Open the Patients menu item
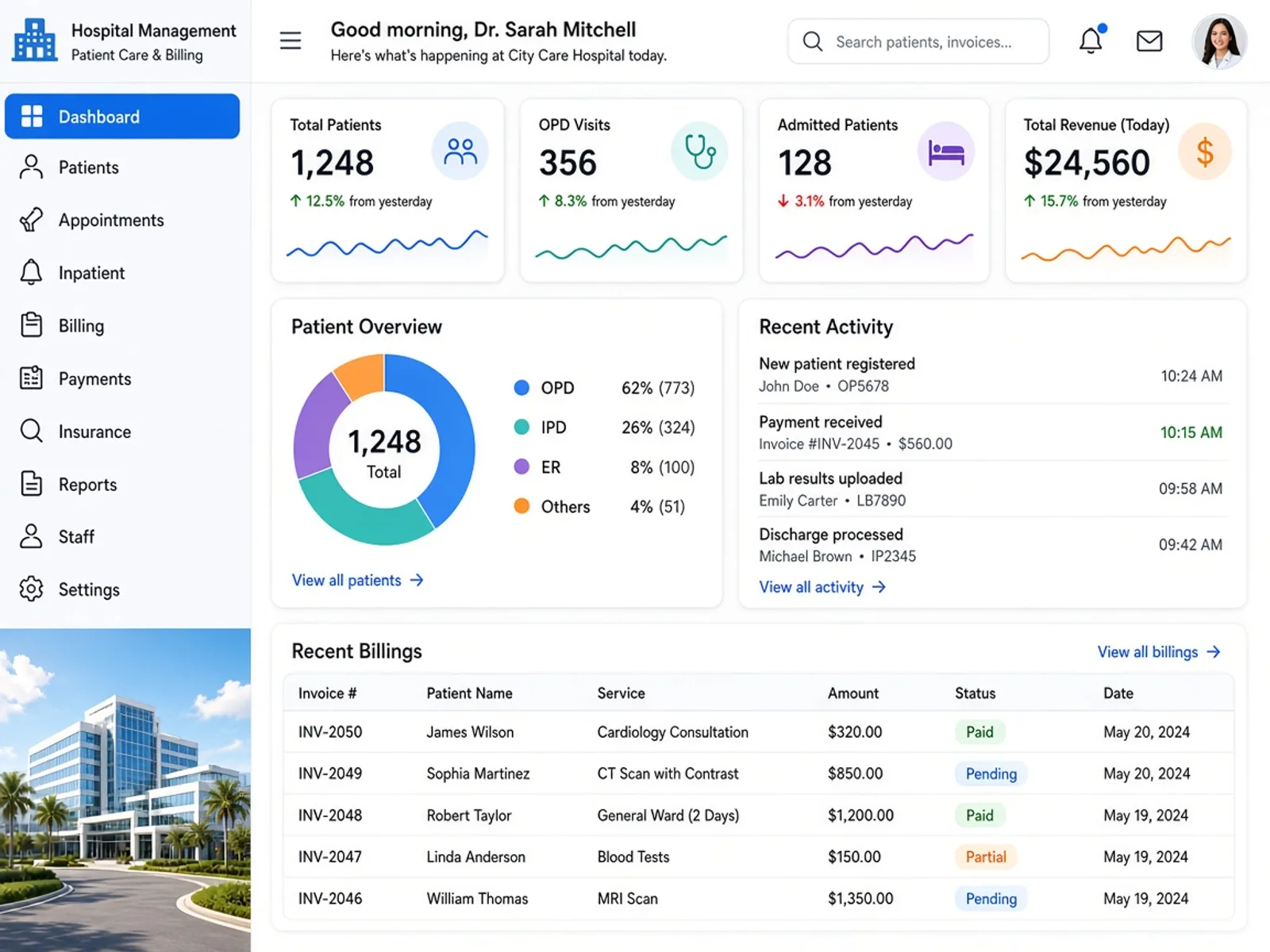 point(122,167)
